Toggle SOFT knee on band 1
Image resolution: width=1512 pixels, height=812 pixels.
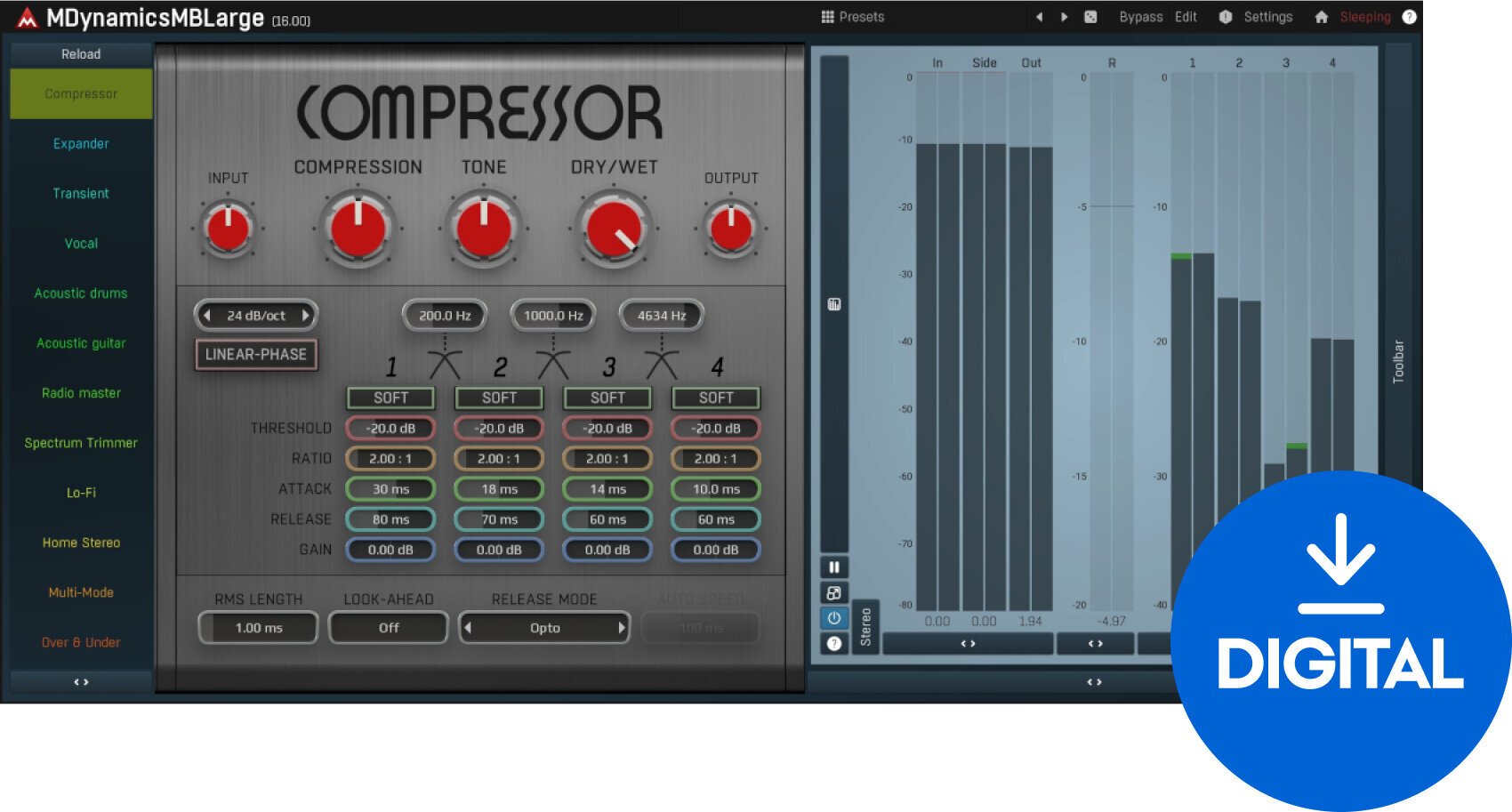(x=390, y=398)
